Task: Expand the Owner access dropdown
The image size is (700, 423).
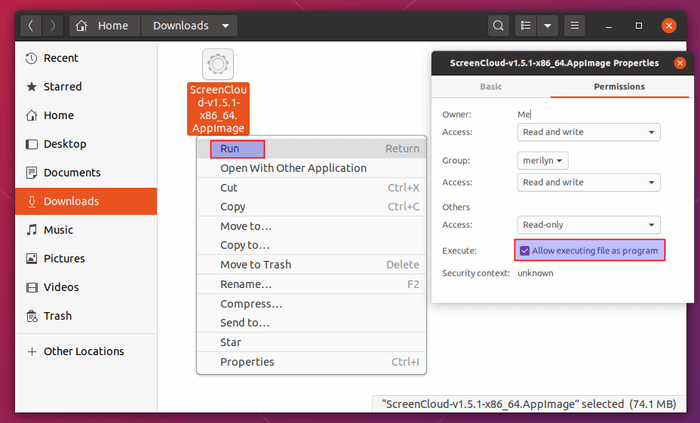Action: pyautogui.click(x=588, y=132)
